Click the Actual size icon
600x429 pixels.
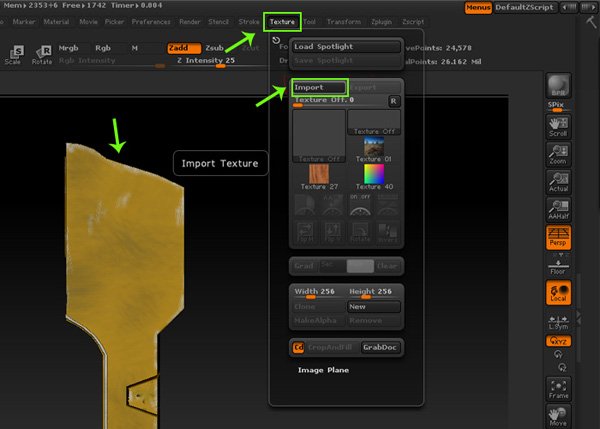click(x=557, y=183)
